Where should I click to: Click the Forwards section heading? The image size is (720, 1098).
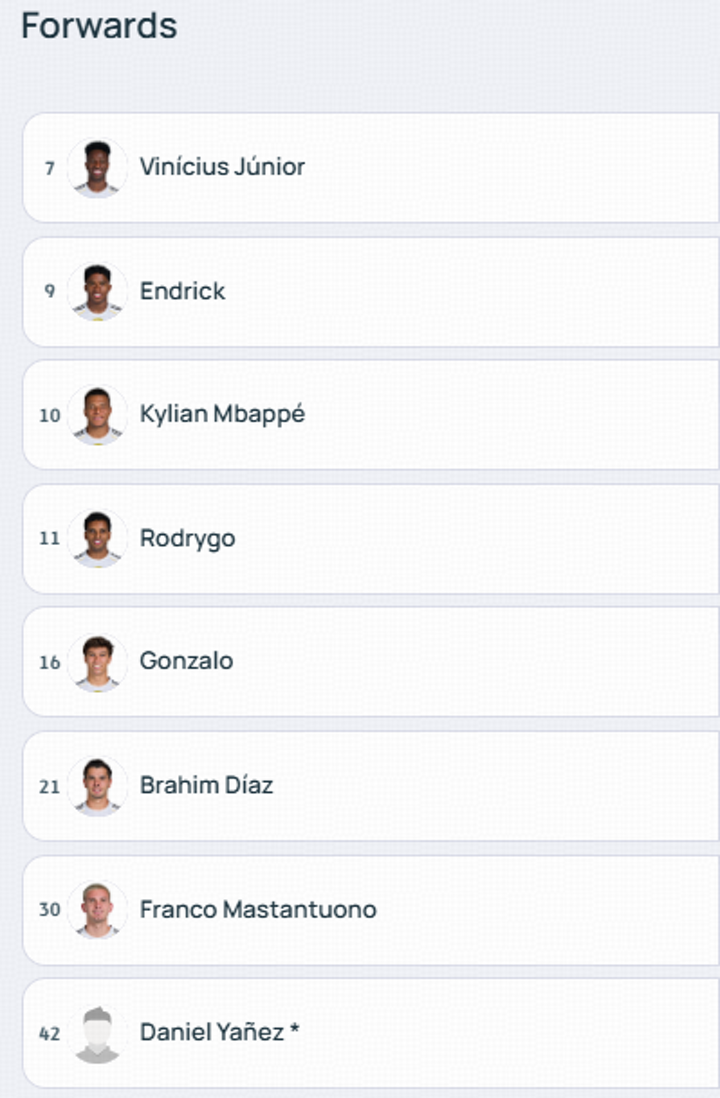(99, 26)
